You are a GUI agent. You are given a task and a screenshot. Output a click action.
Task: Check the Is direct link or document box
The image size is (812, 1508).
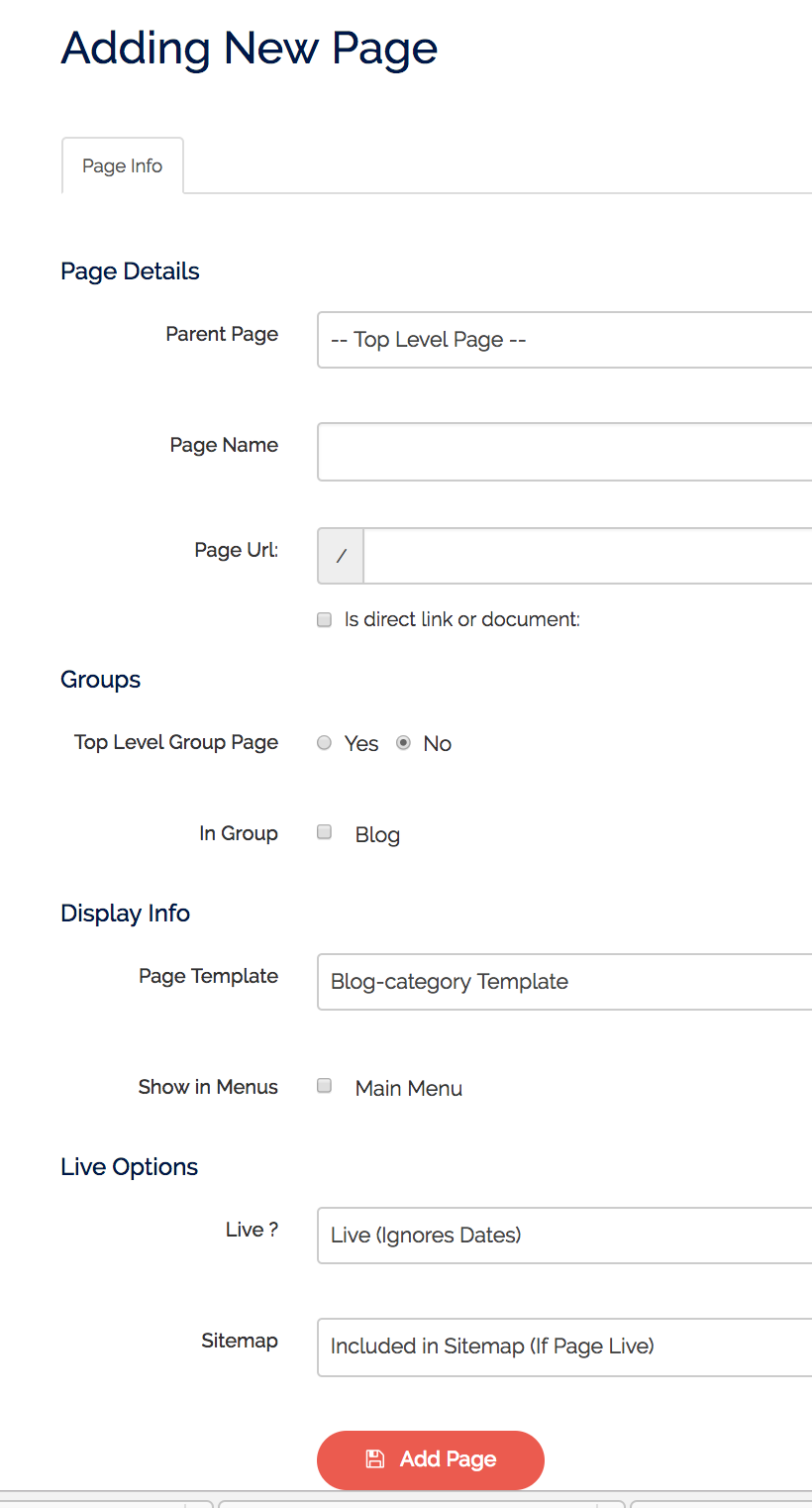click(324, 619)
